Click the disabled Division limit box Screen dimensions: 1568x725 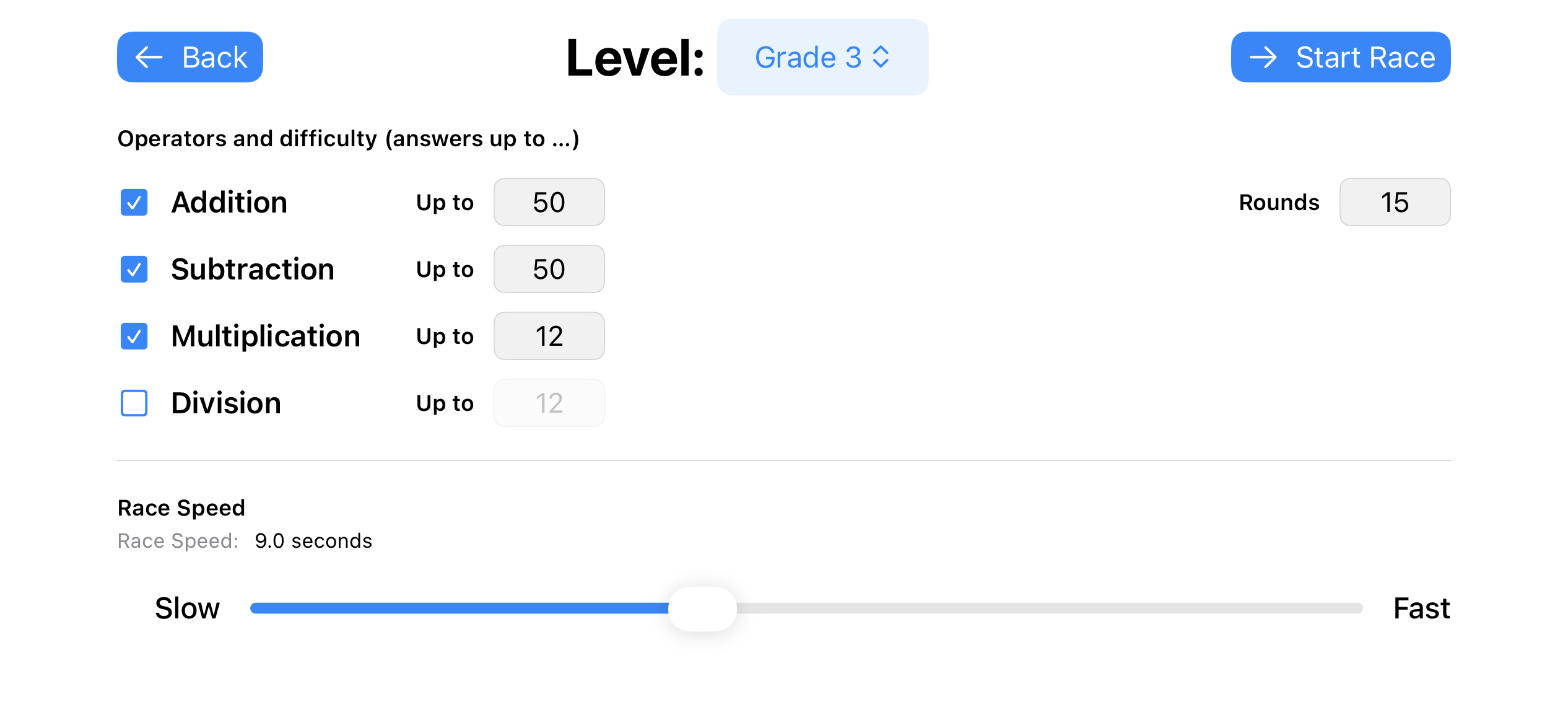[549, 403]
